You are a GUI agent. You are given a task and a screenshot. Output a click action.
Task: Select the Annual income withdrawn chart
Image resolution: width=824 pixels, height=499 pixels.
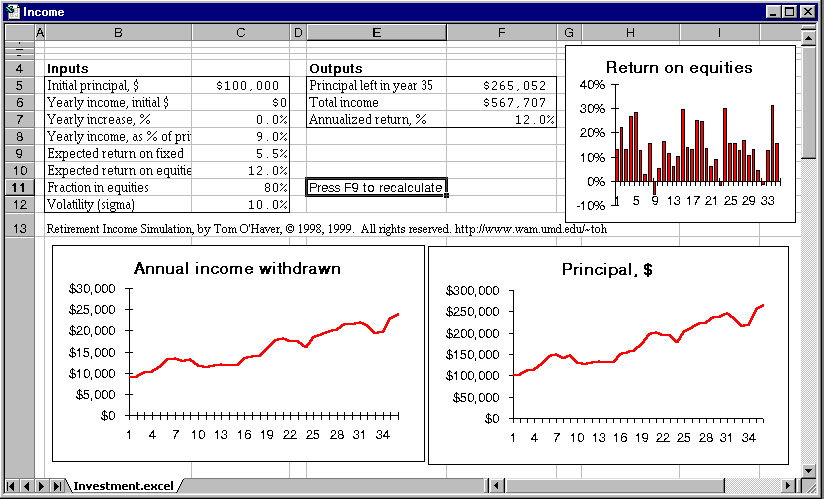click(x=237, y=353)
